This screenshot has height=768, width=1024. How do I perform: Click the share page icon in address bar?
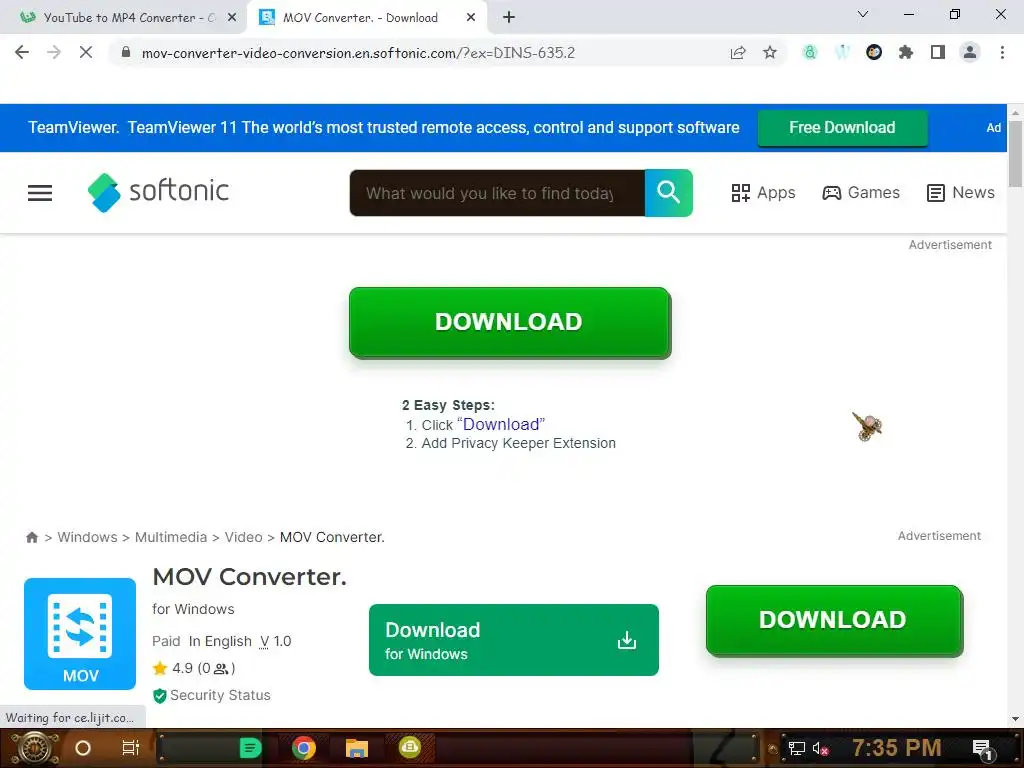pyautogui.click(x=738, y=53)
